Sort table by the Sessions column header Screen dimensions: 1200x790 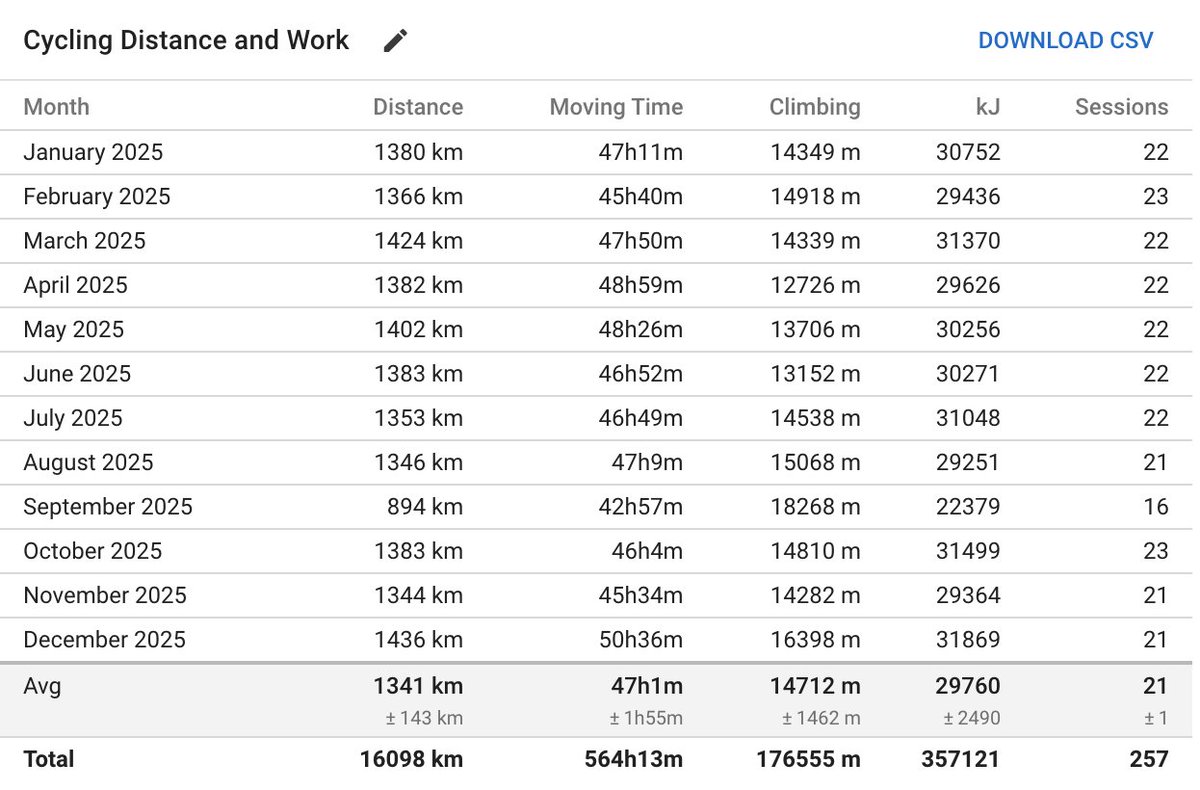pos(1121,107)
